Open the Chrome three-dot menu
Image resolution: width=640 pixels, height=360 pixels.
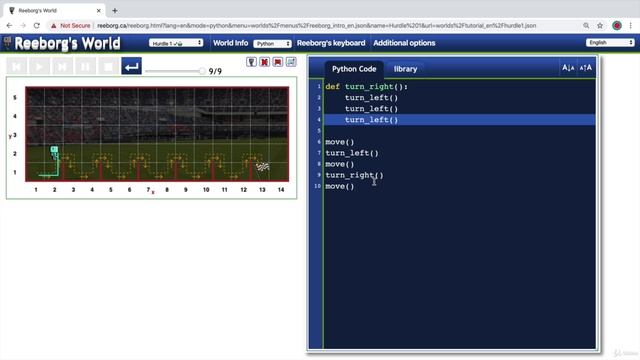tap(631, 26)
